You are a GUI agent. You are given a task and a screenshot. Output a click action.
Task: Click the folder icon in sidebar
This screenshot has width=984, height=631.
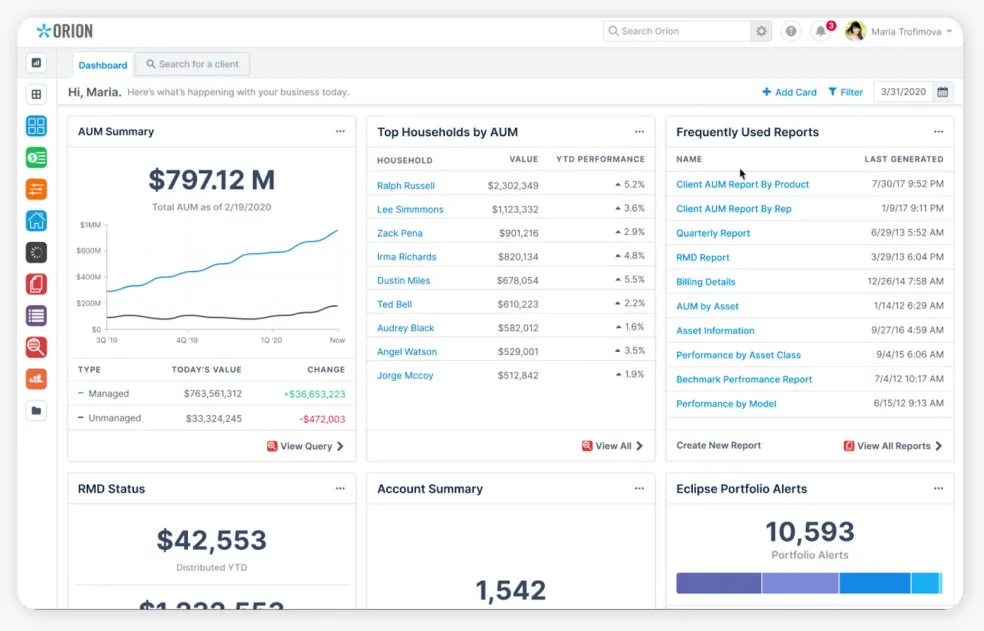36,411
